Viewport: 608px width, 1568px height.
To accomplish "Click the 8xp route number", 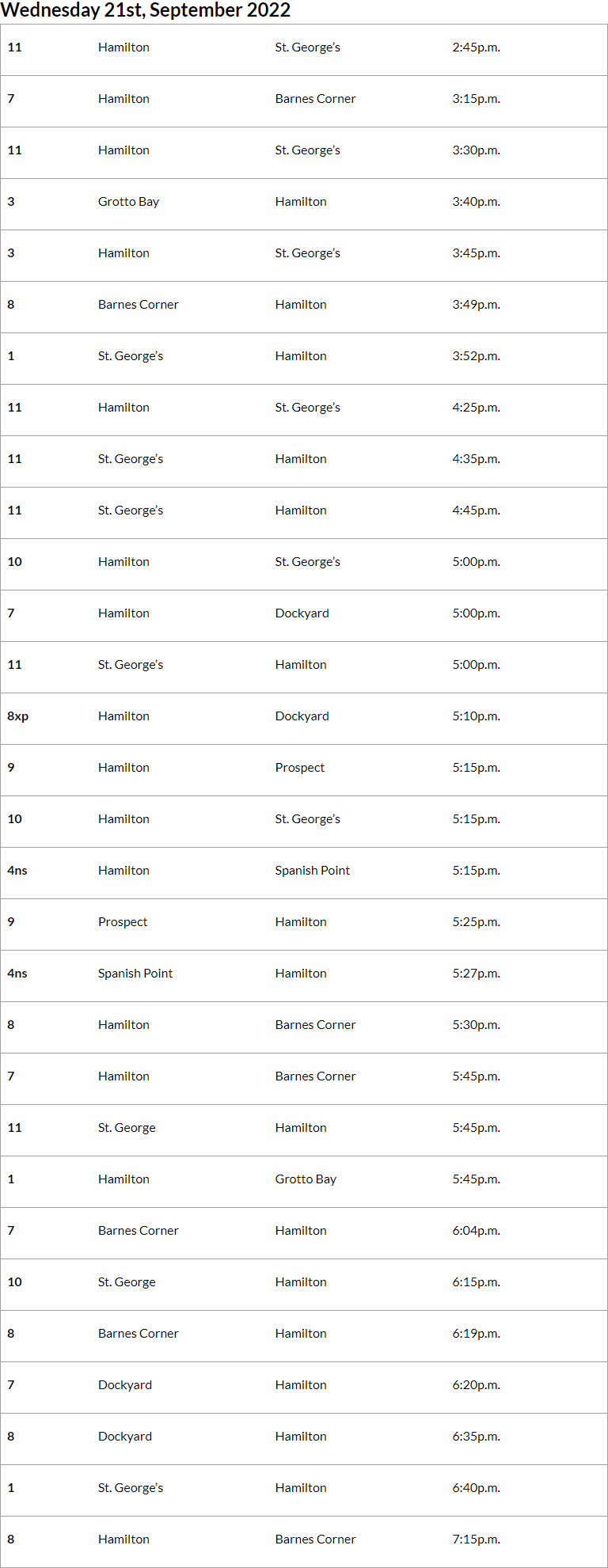I will point(18,716).
